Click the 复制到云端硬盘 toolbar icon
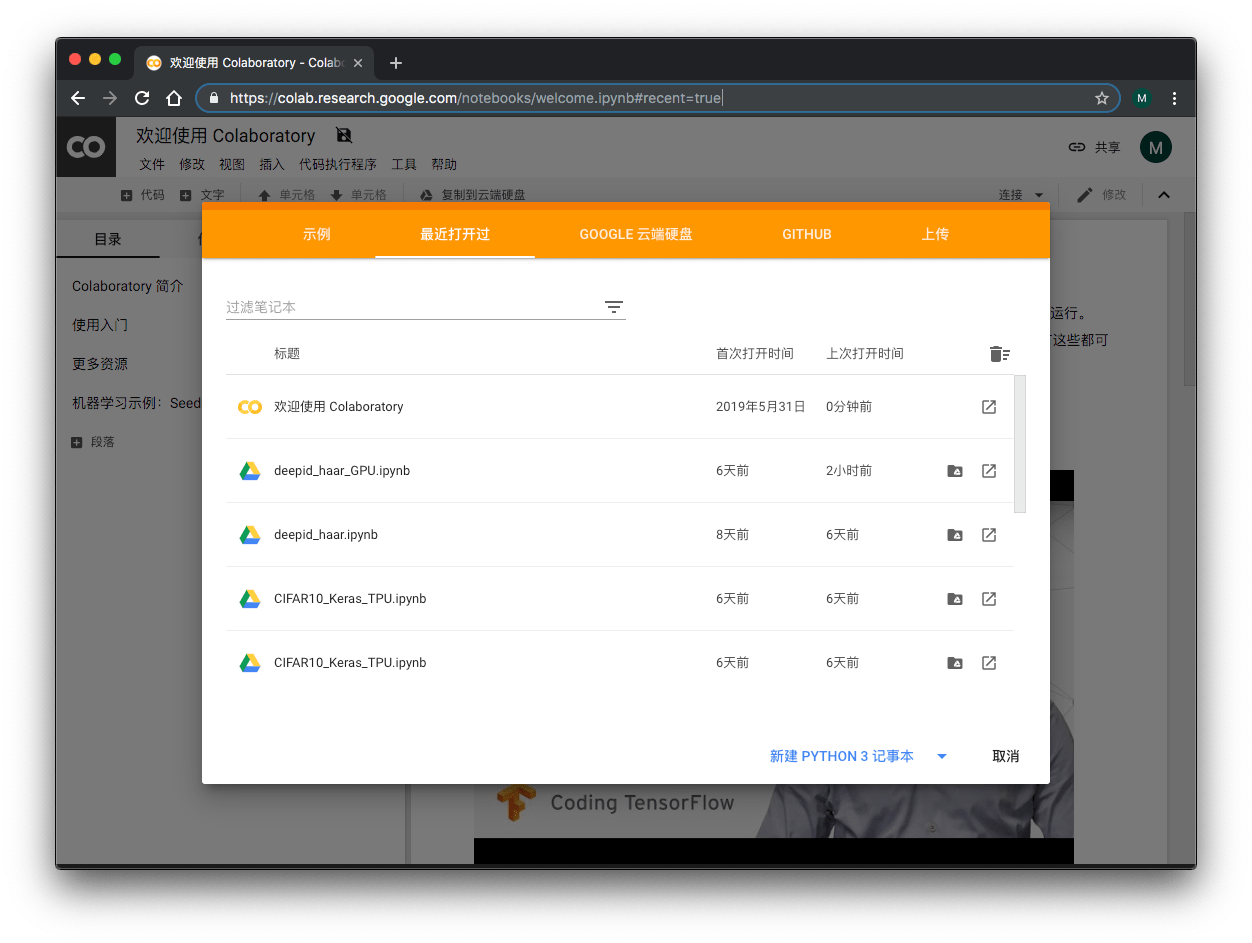The width and height of the screenshot is (1252, 943). pyautogui.click(x=425, y=194)
